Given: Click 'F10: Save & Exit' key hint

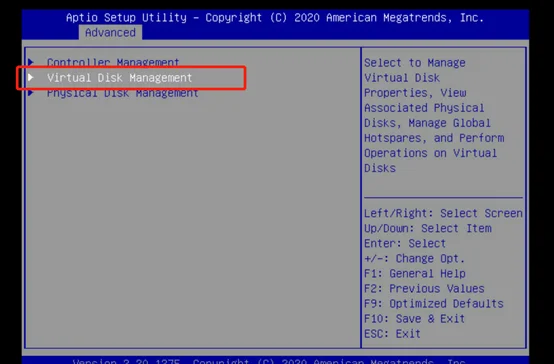Looking at the screenshot, I should click(414, 318).
